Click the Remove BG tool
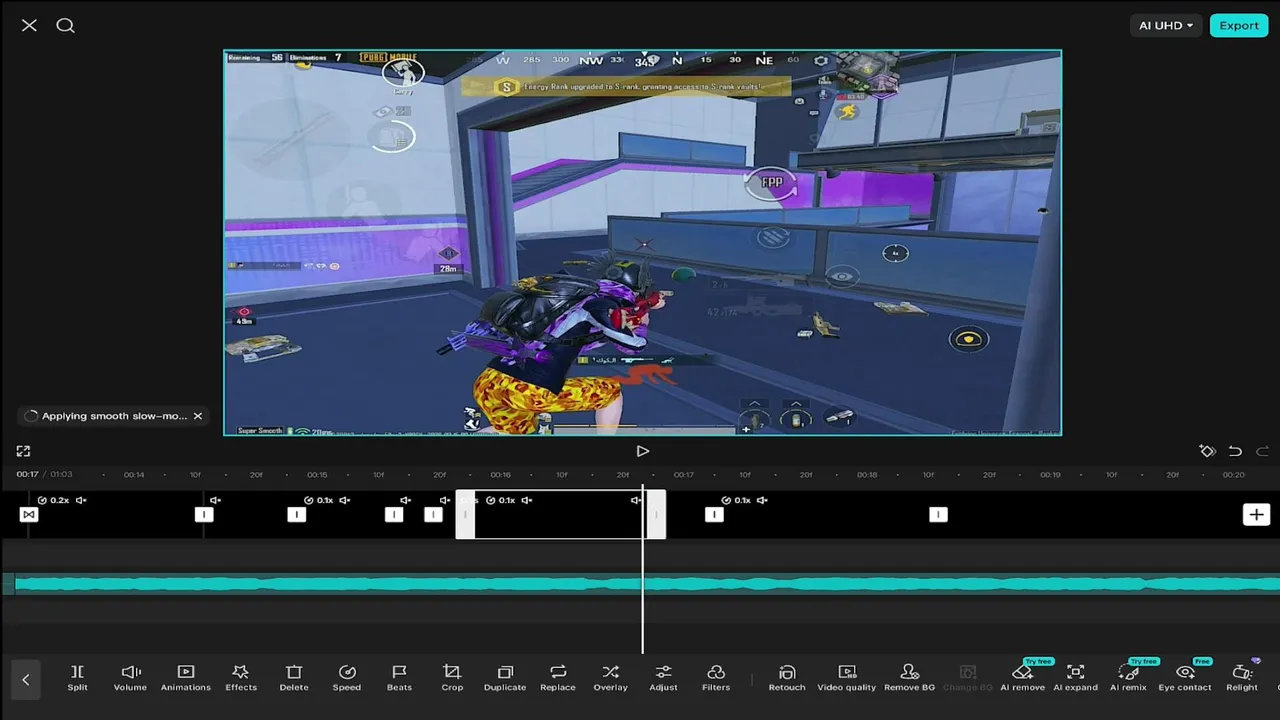 (909, 677)
